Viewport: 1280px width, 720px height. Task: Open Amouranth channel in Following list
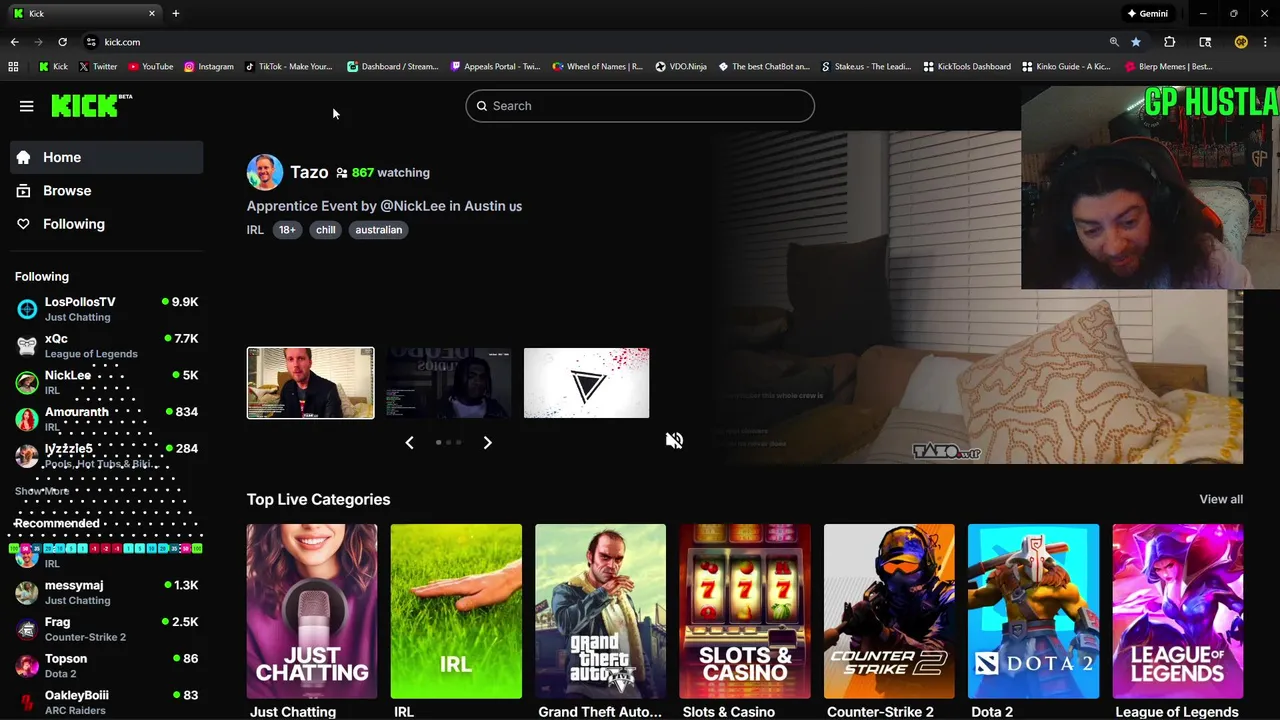[x=107, y=418]
